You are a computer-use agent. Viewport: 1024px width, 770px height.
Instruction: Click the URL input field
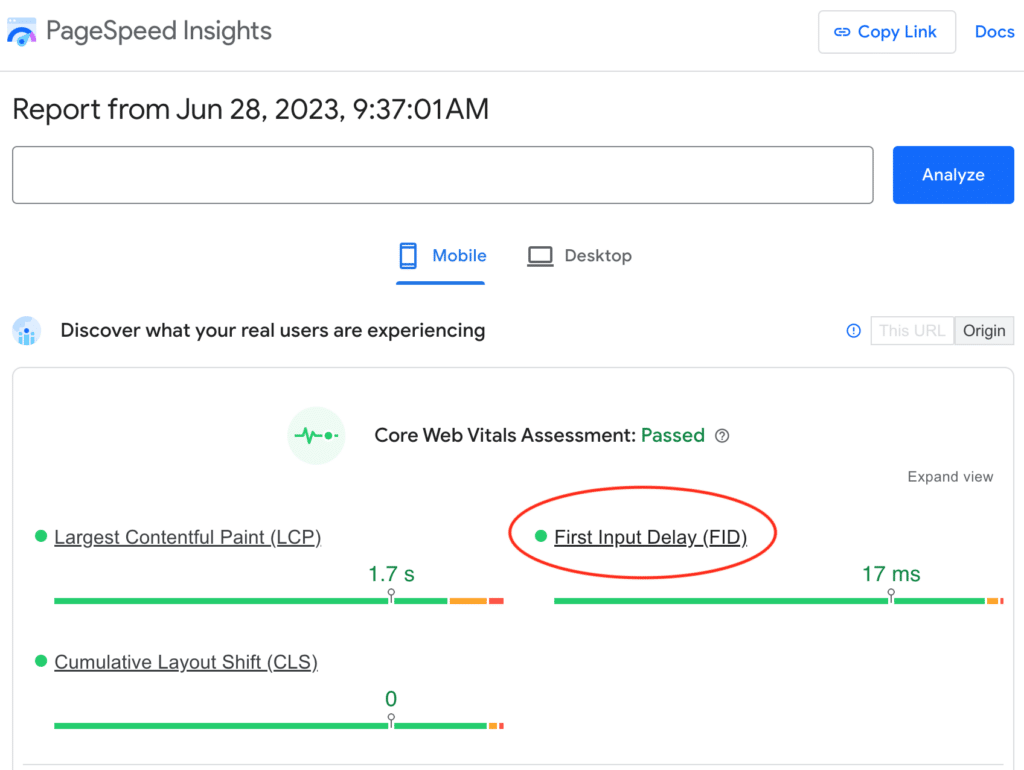(443, 175)
